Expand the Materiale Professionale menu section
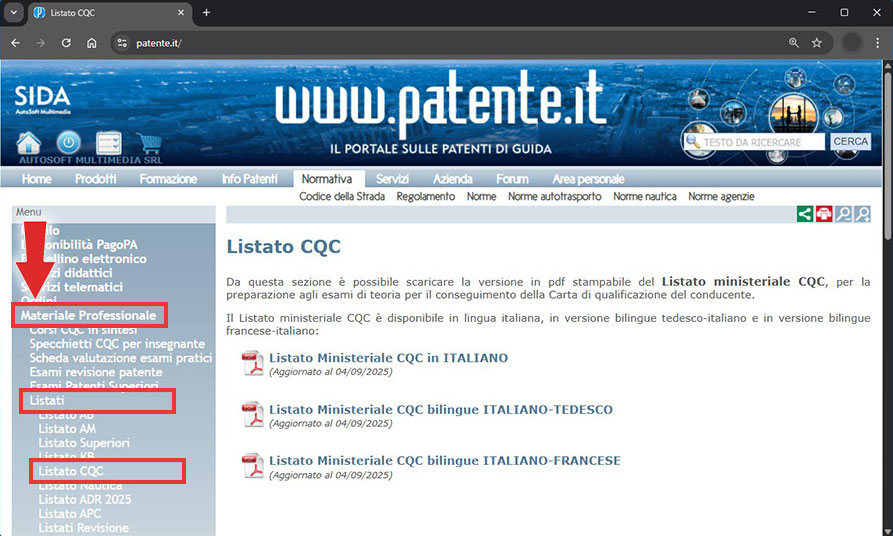 (89, 316)
